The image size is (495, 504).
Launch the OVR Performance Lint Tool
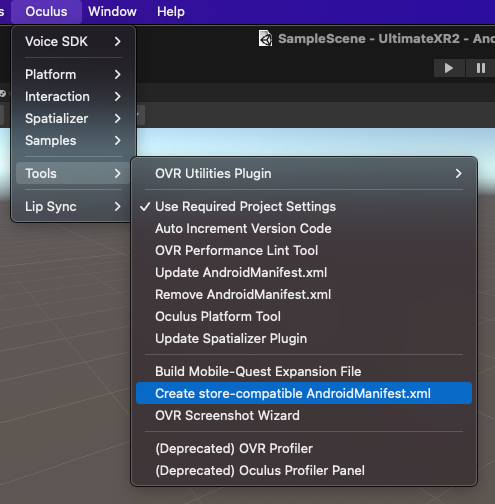click(304, 251)
